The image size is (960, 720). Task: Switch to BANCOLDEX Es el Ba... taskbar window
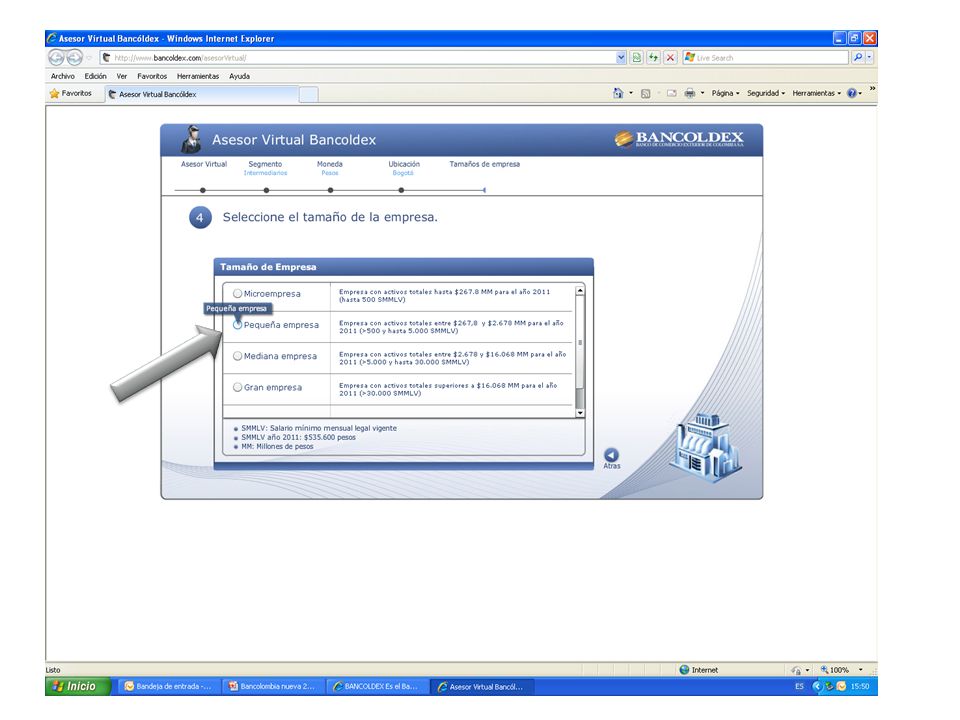pyautogui.click(x=376, y=686)
